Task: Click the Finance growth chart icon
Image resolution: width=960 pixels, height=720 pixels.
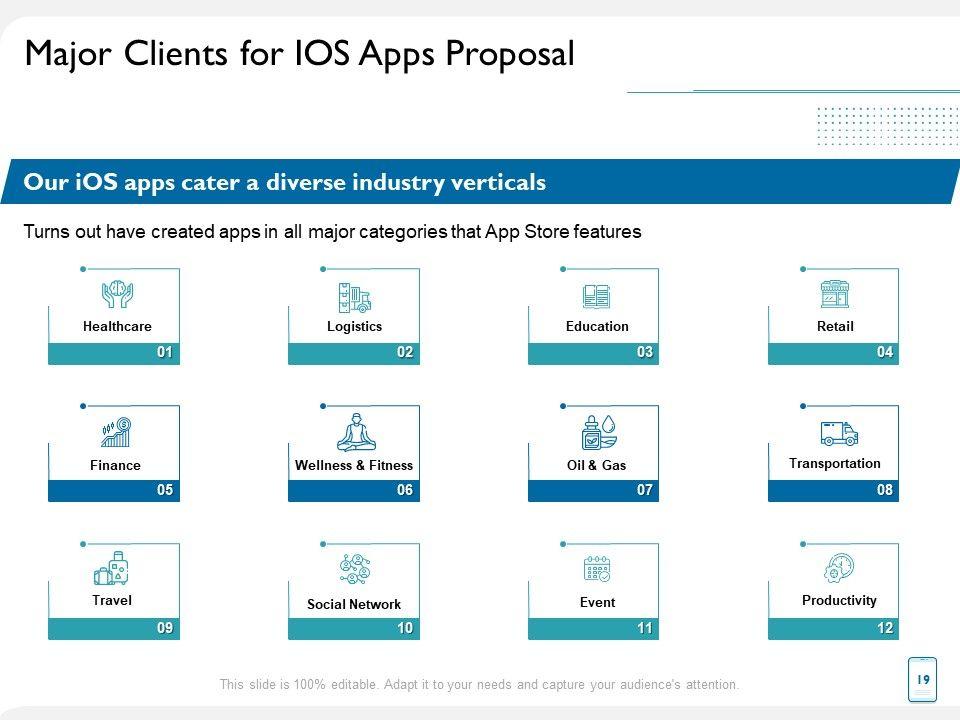Action: pos(116,432)
